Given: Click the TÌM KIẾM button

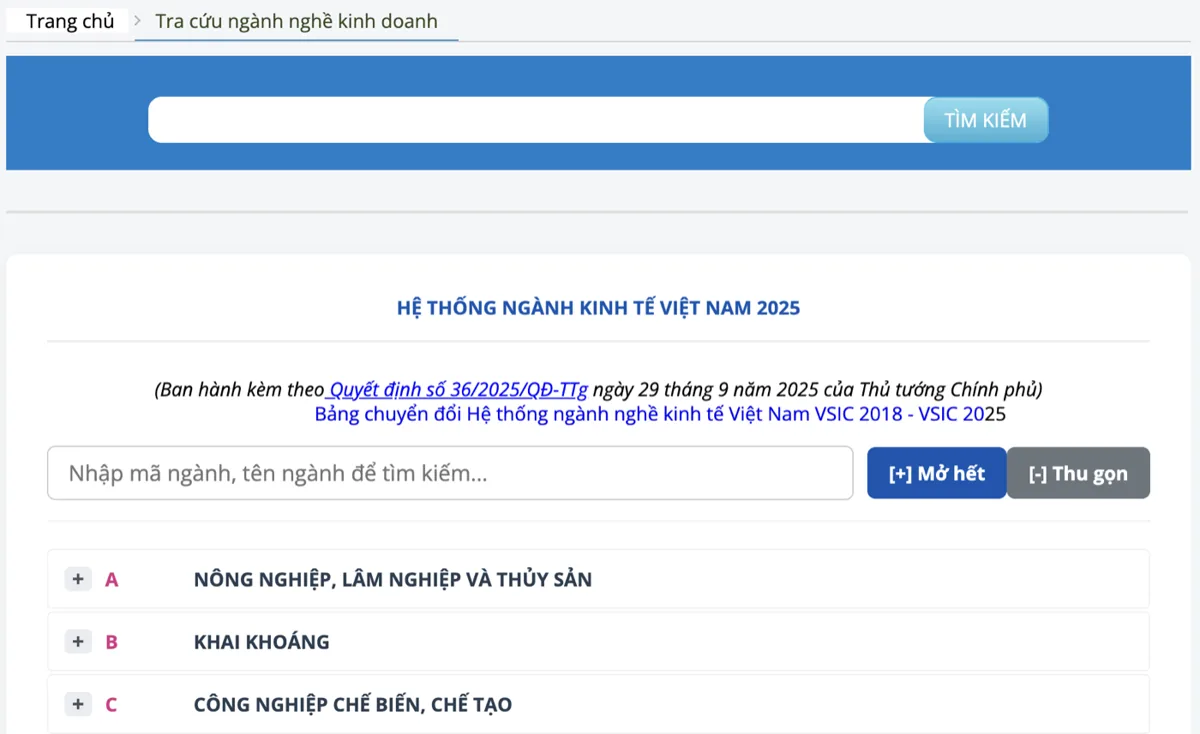Looking at the screenshot, I should [985, 120].
